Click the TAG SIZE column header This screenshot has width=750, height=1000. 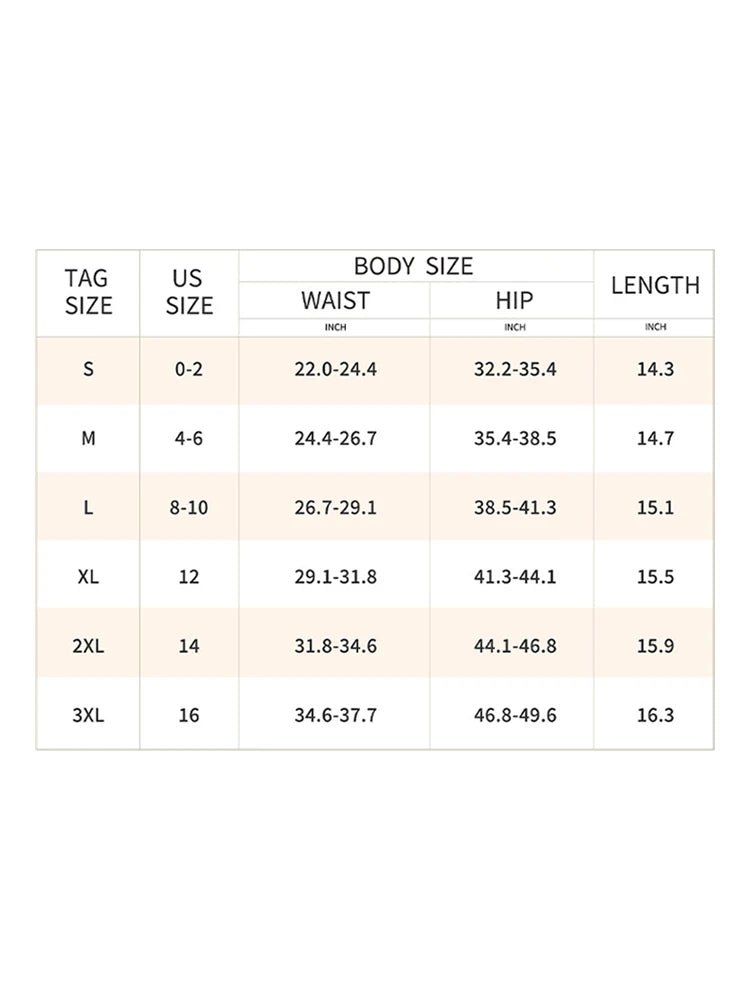point(88,292)
